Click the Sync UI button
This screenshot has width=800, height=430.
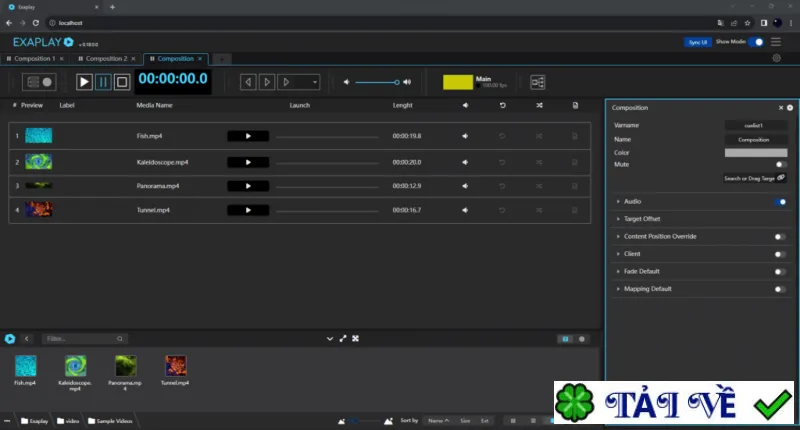pyautogui.click(x=697, y=42)
